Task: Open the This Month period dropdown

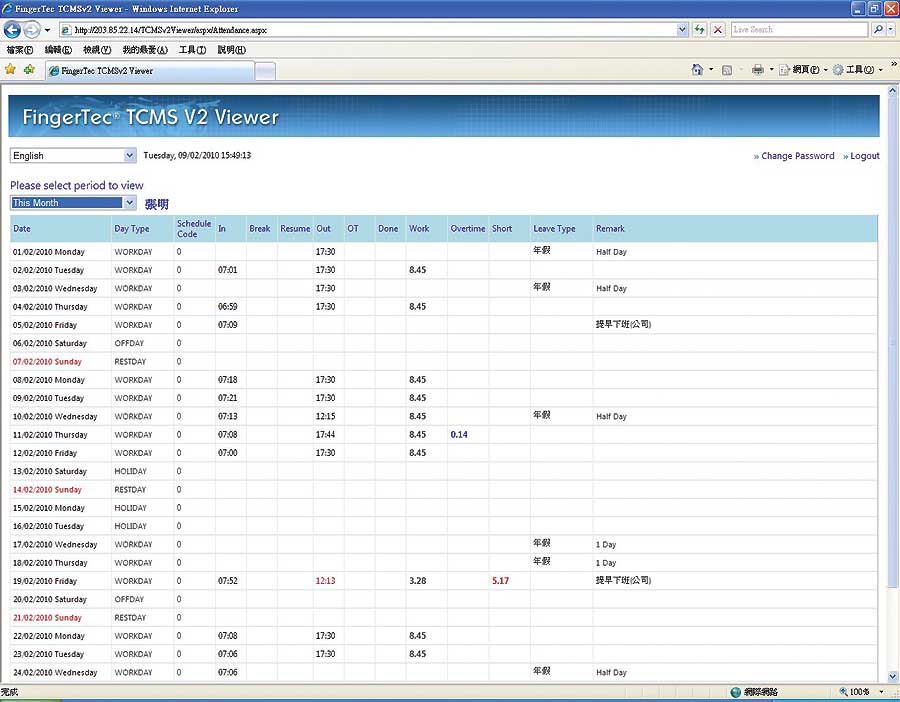Action: (x=73, y=203)
